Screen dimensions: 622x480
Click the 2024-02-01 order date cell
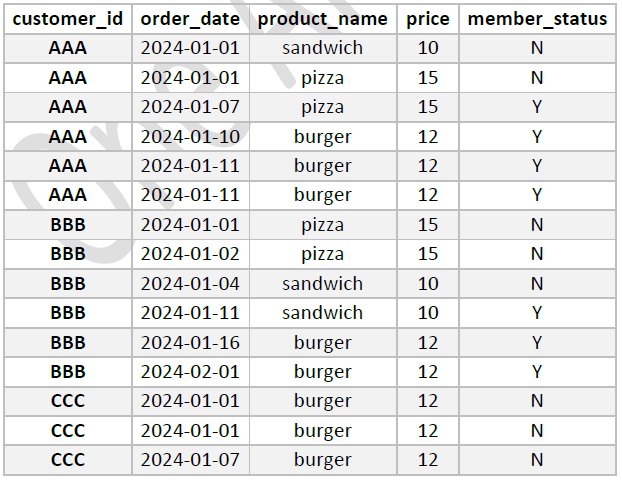click(190, 372)
